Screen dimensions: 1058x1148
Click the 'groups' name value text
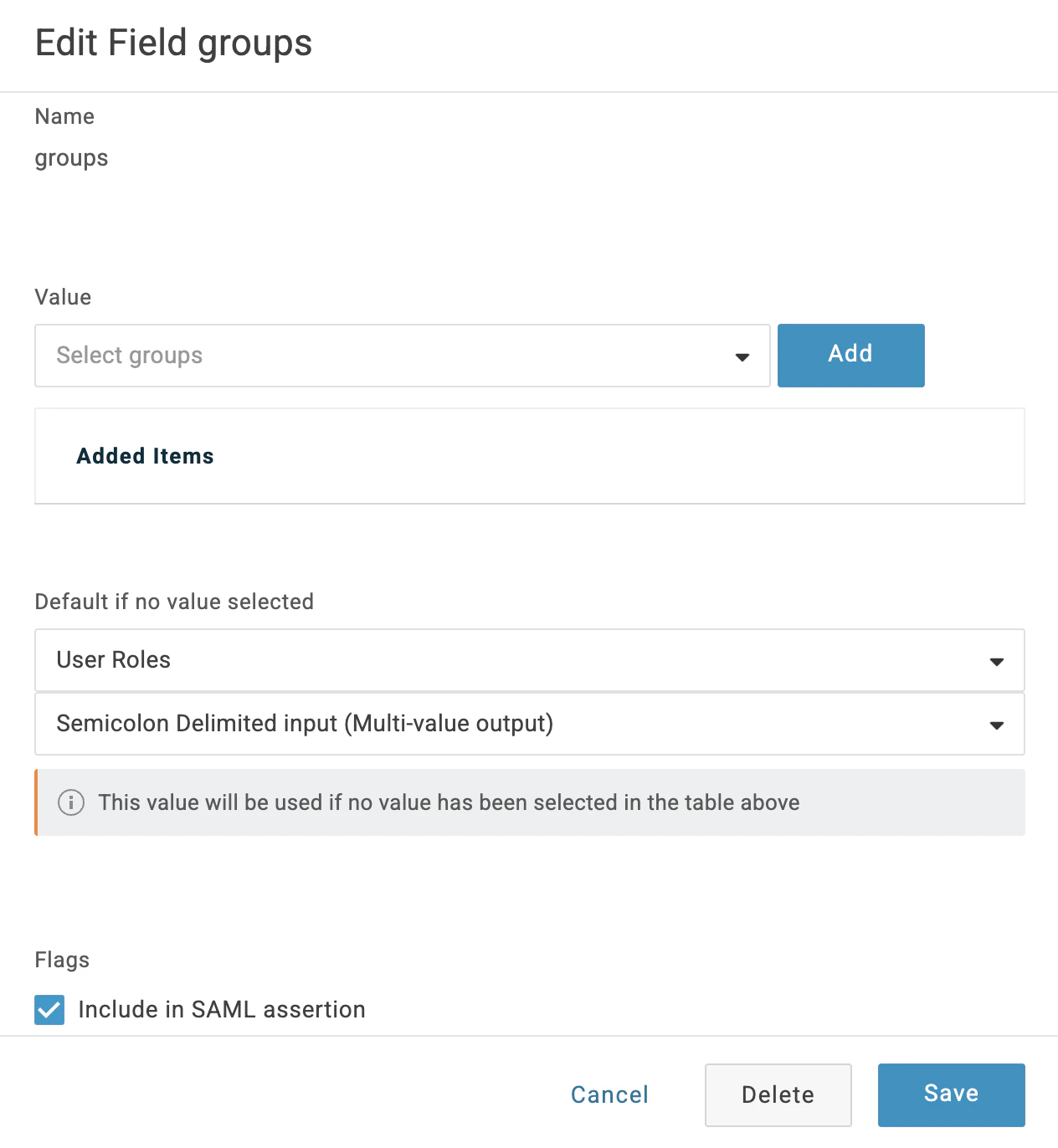(x=72, y=158)
